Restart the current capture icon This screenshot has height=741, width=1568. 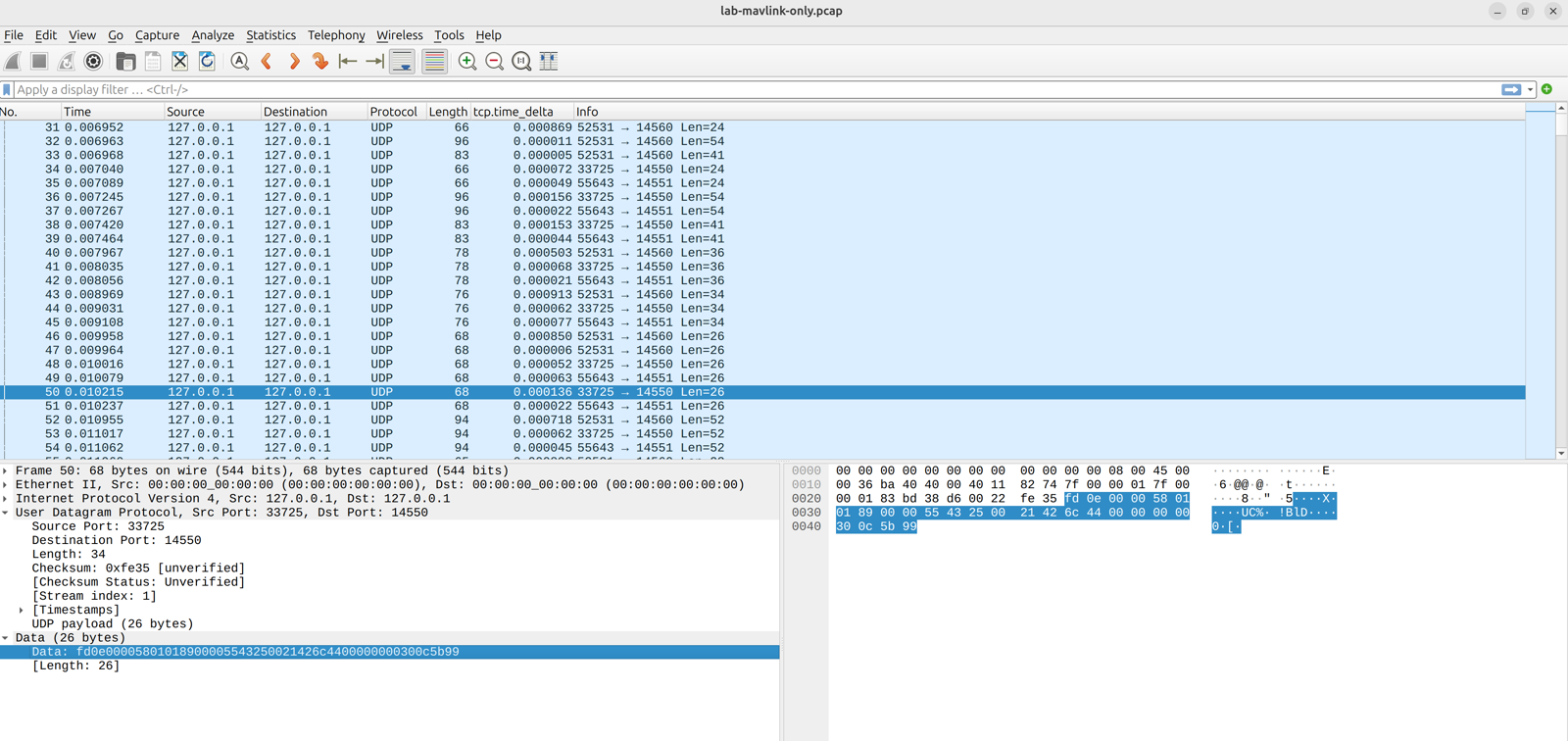67,61
